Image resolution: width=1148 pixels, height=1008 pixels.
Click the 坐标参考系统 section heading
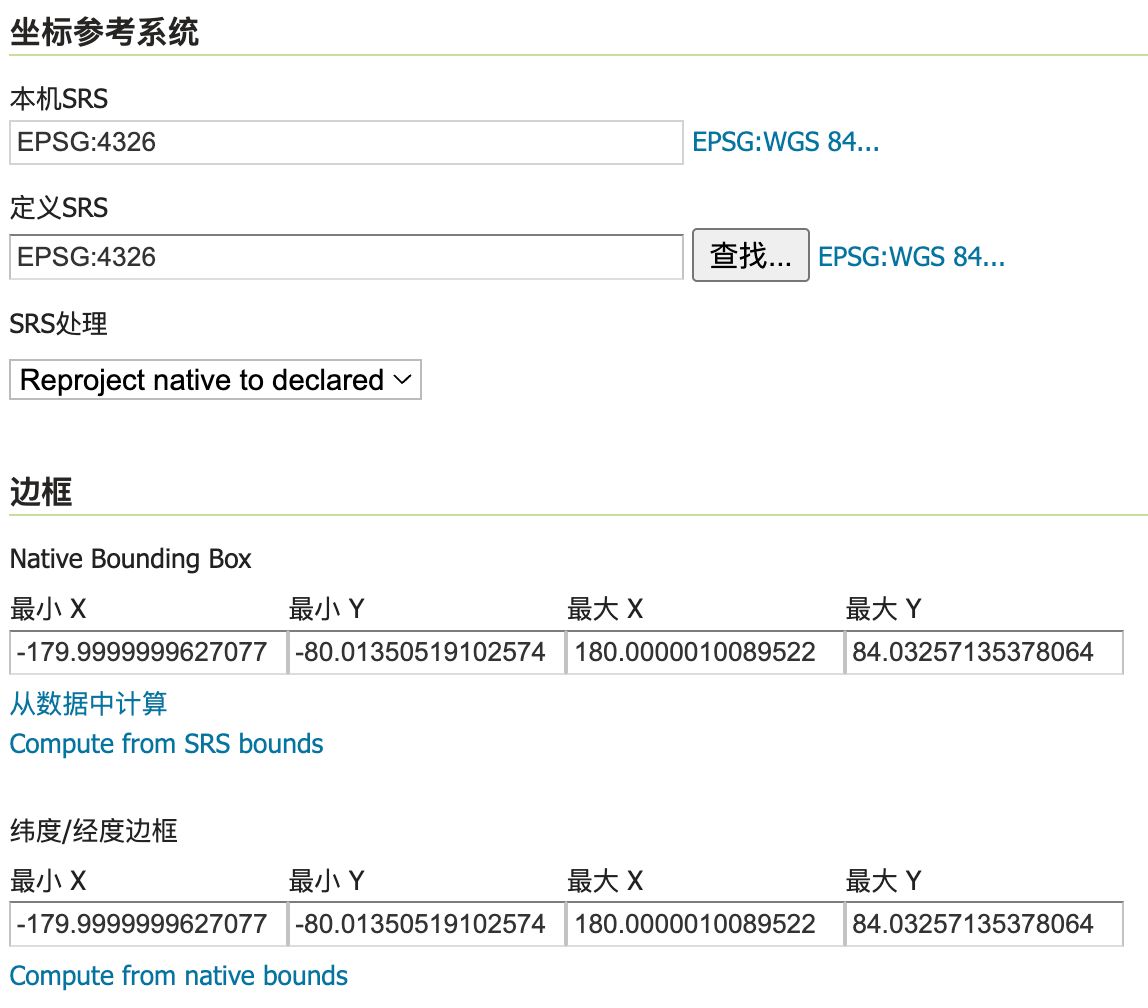pyautogui.click(x=104, y=32)
